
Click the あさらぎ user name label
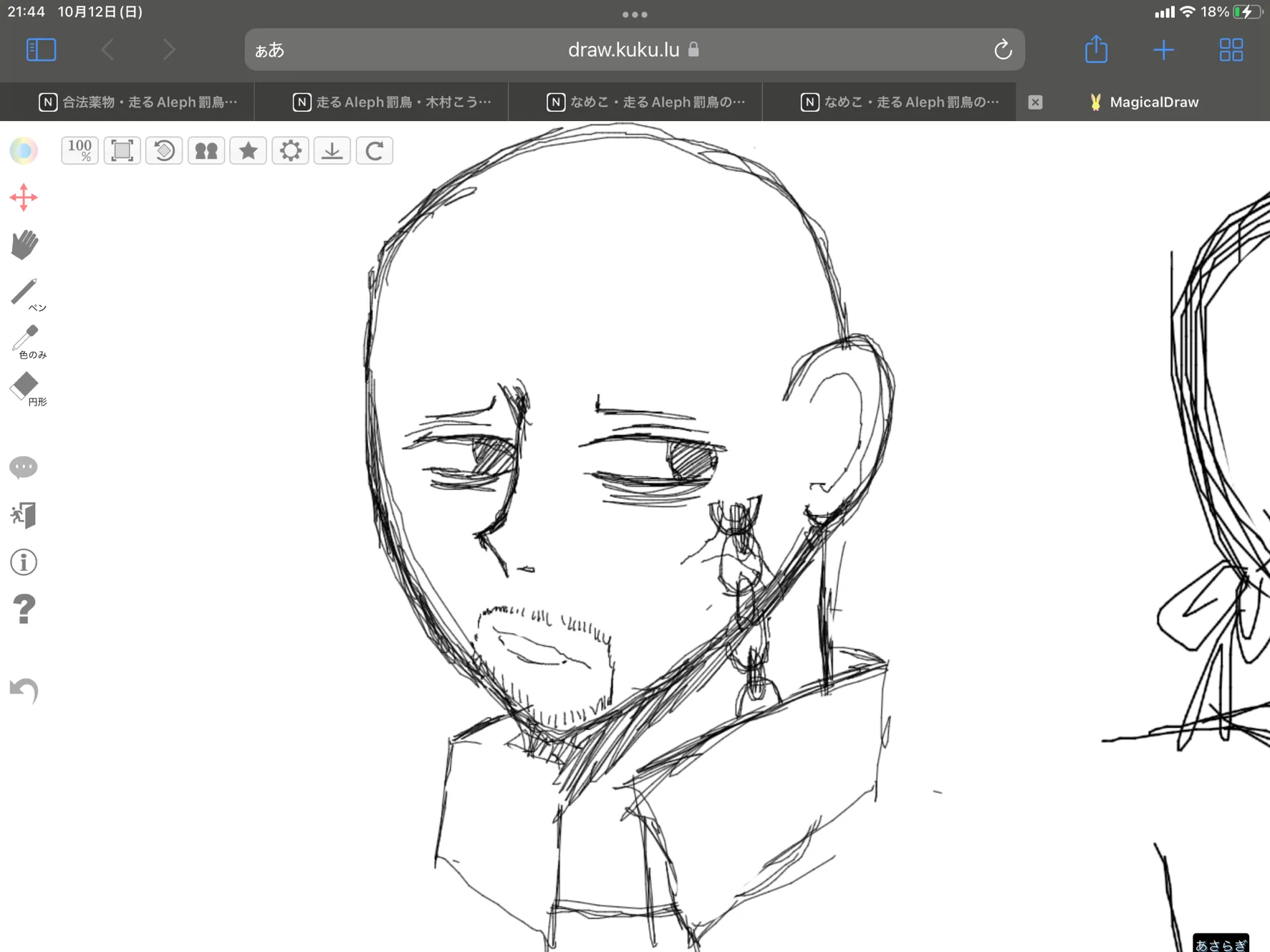click(1221, 944)
